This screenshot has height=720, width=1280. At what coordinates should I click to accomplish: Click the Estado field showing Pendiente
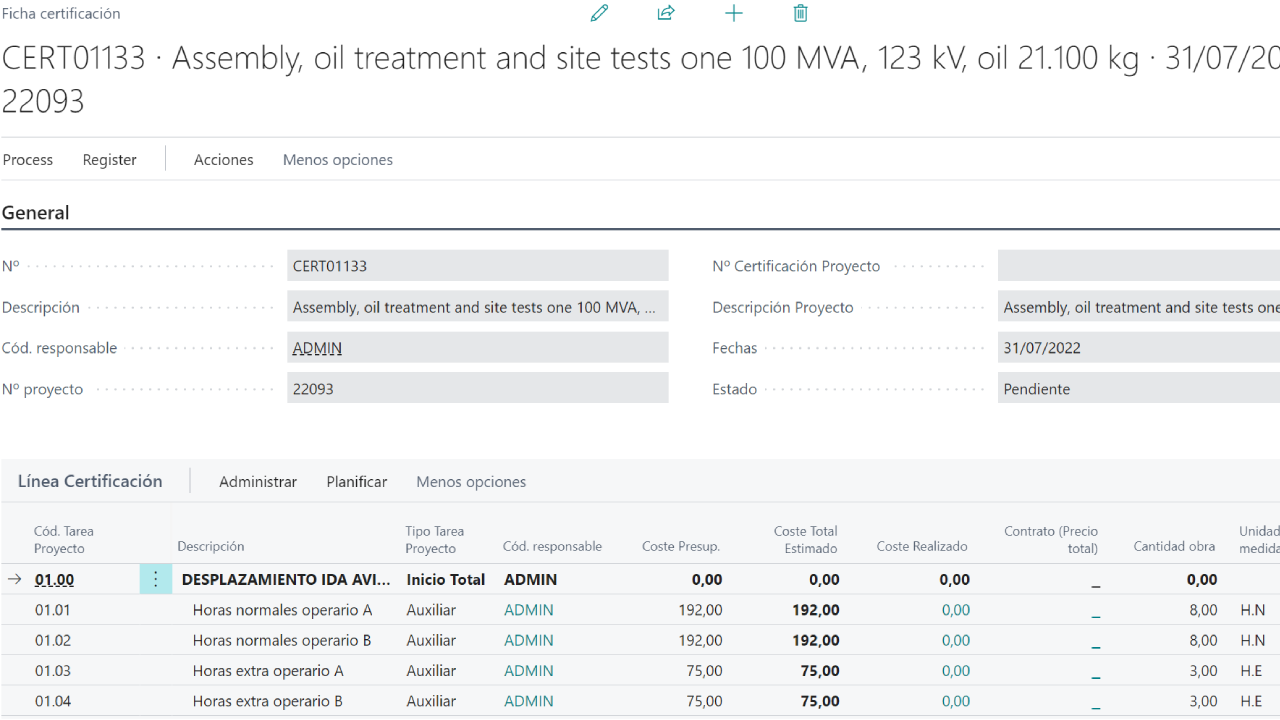coord(1138,389)
